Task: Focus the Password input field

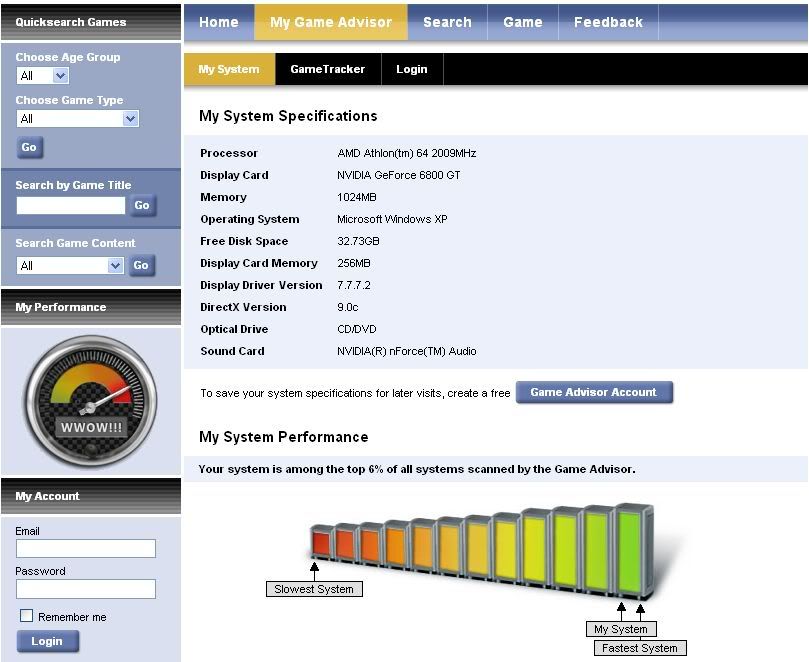Action: tap(86, 589)
